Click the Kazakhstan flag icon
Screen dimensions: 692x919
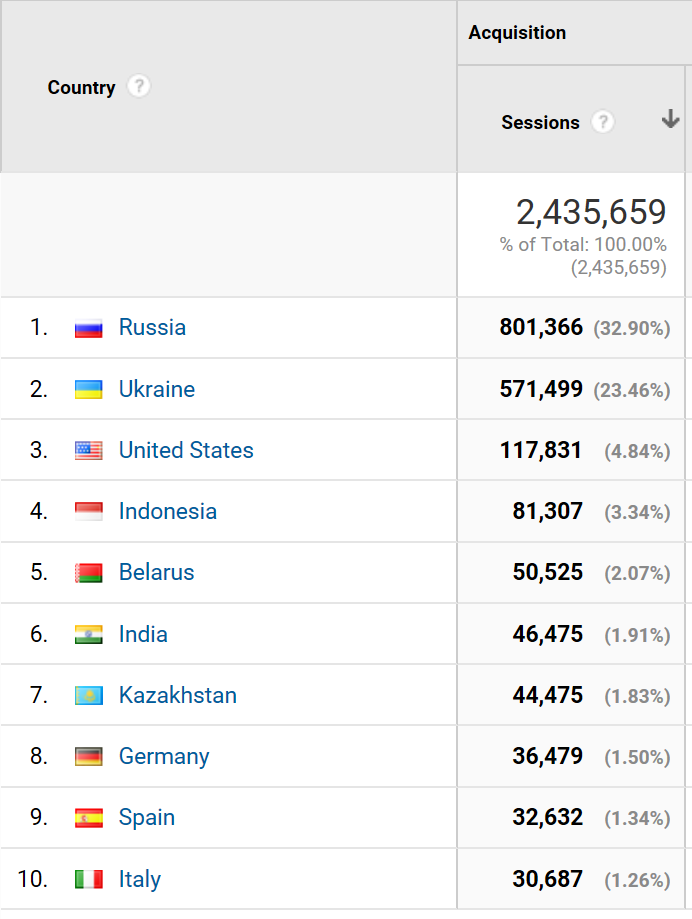pyautogui.click(x=89, y=695)
